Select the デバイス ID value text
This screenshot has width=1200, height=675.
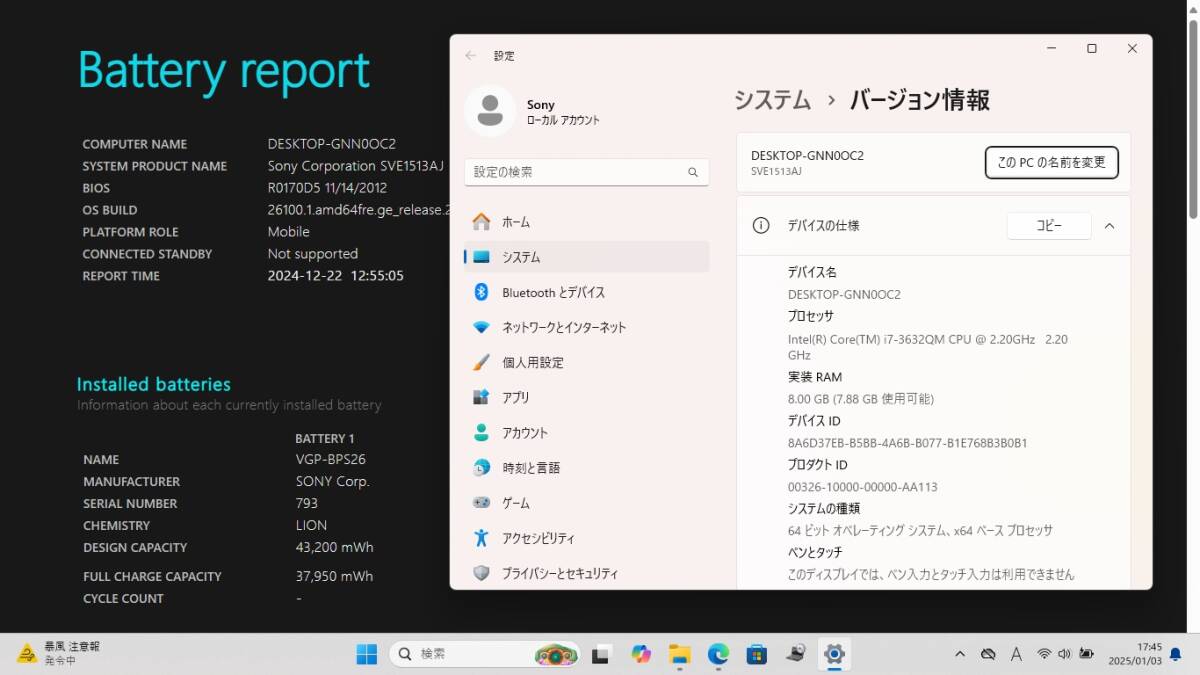coord(907,443)
